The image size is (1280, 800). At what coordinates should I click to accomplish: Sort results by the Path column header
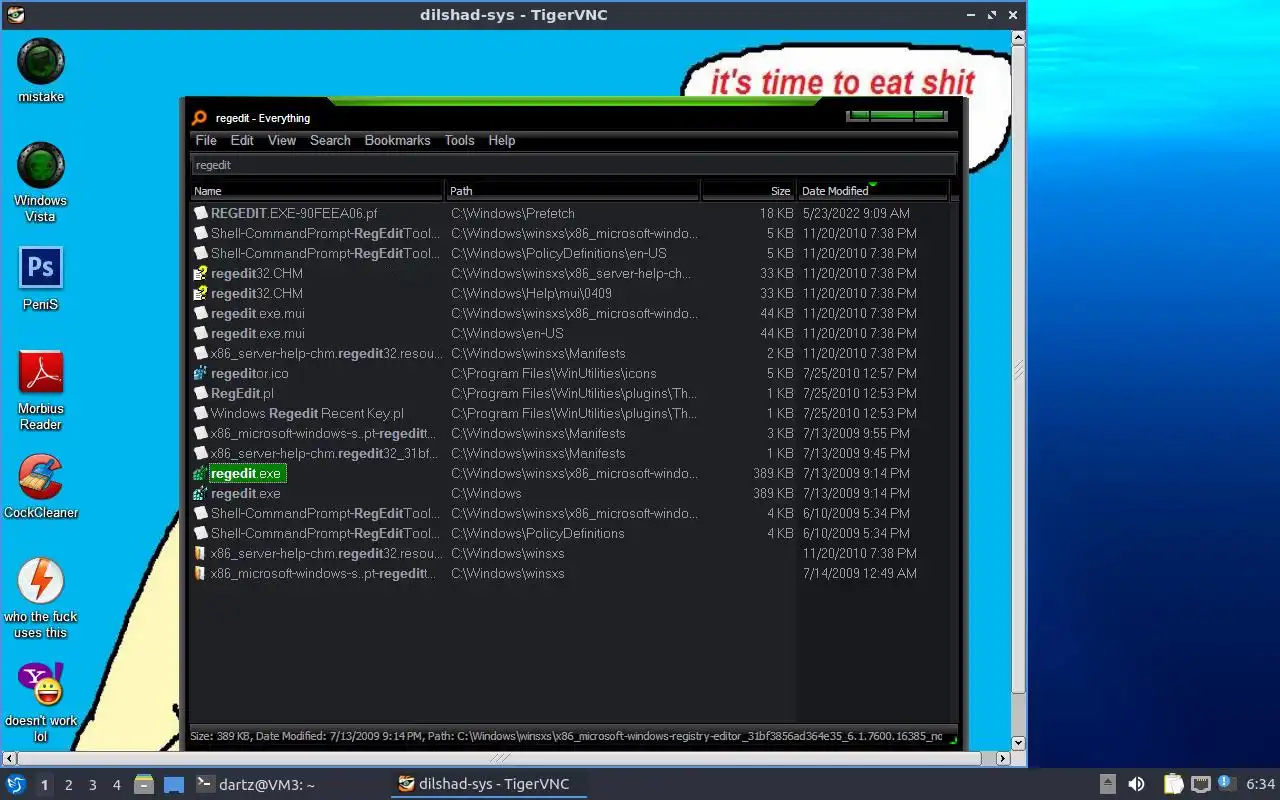coord(573,190)
